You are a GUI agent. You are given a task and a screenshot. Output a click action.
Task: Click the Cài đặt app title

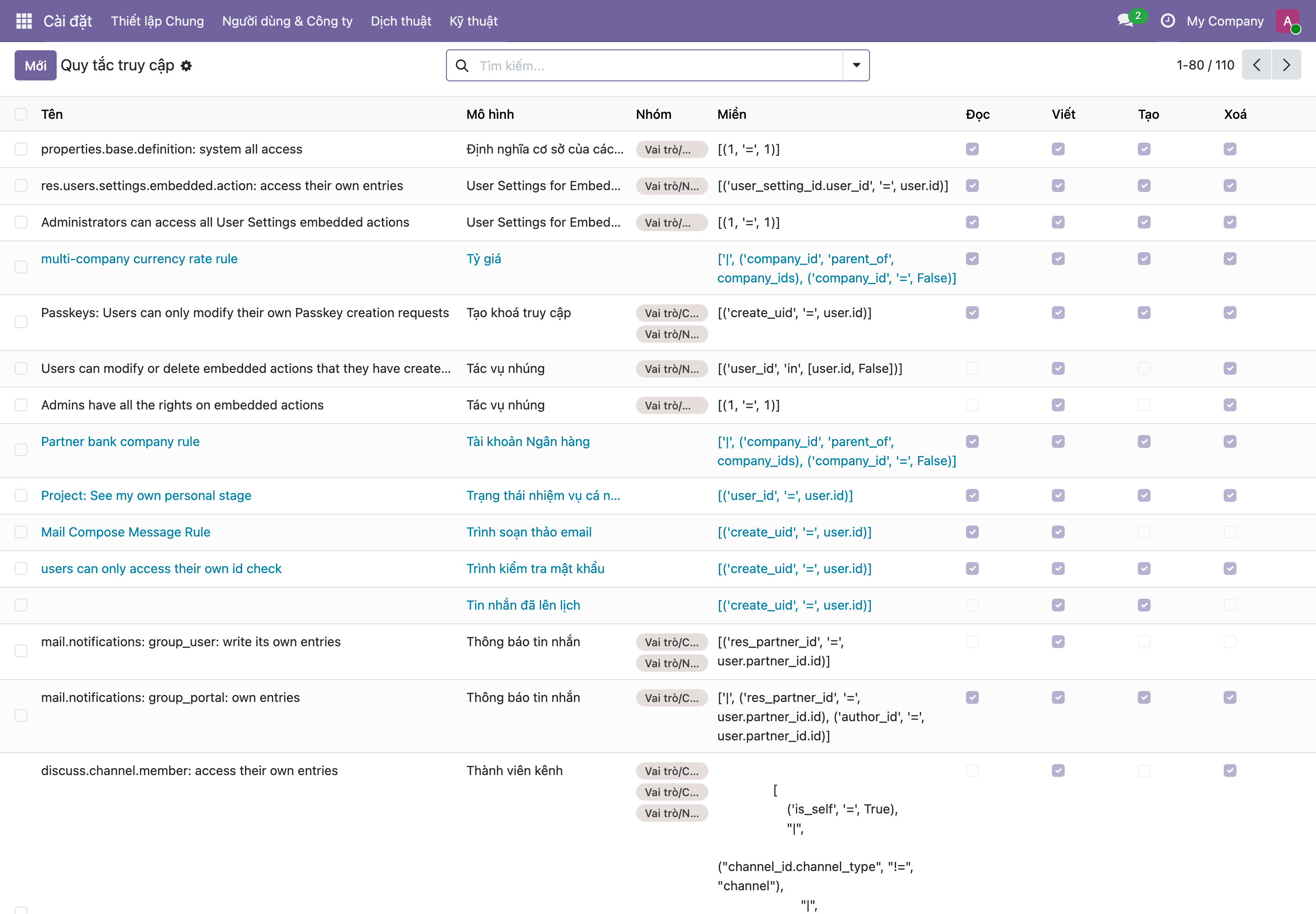coord(68,21)
